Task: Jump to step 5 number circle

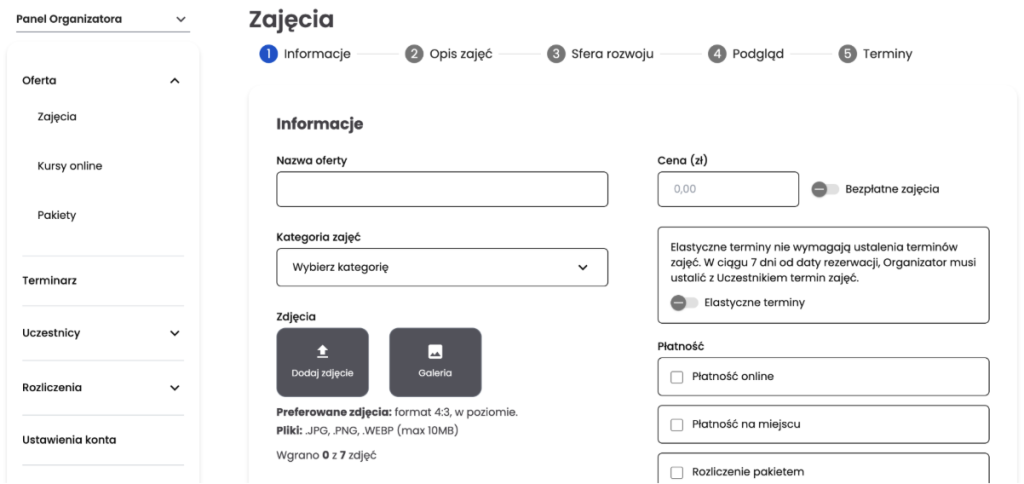Action: tap(848, 54)
